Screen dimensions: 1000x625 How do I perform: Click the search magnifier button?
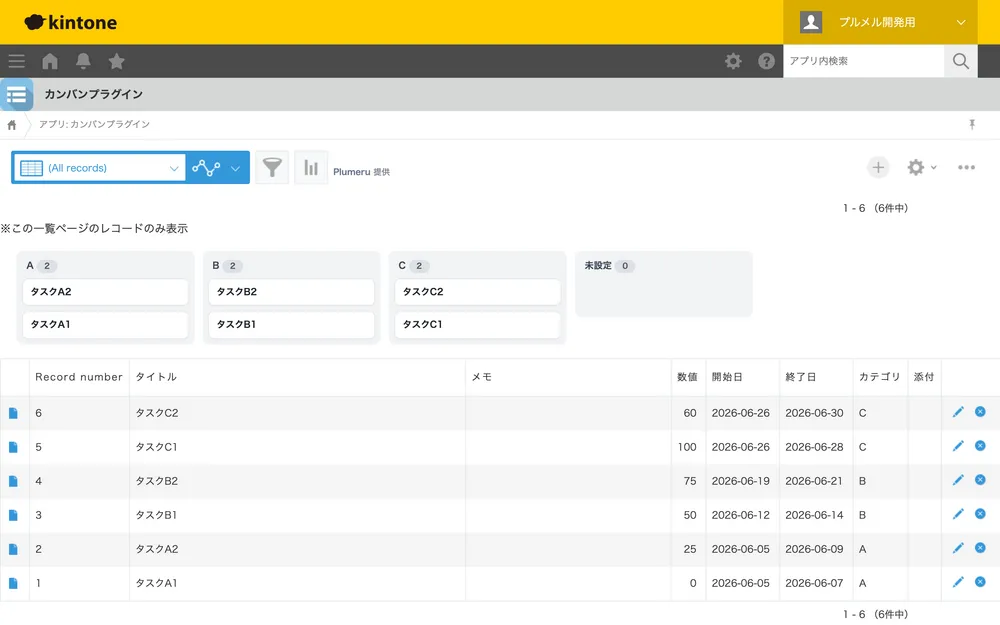click(960, 61)
